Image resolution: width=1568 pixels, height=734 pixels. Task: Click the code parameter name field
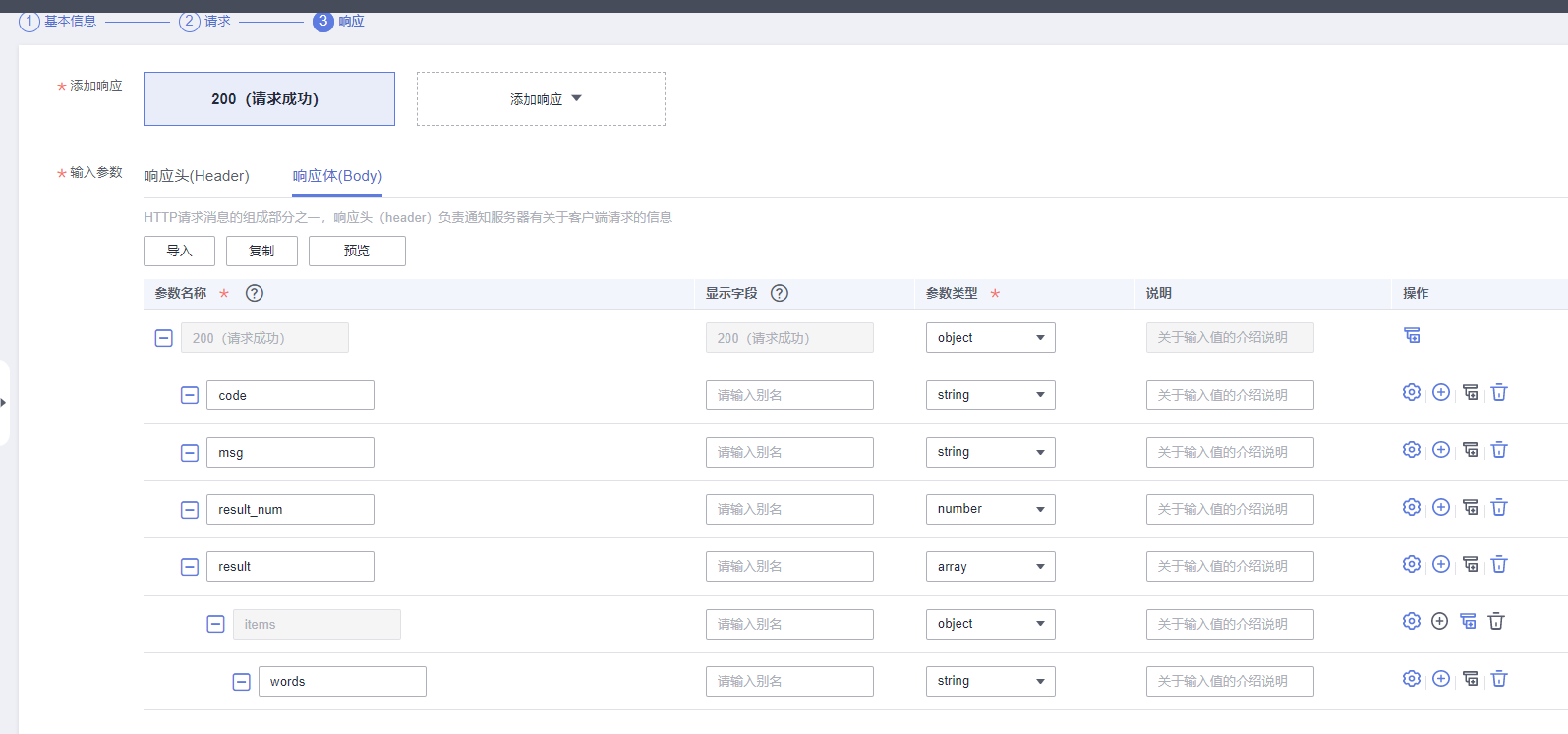click(x=290, y=395)
